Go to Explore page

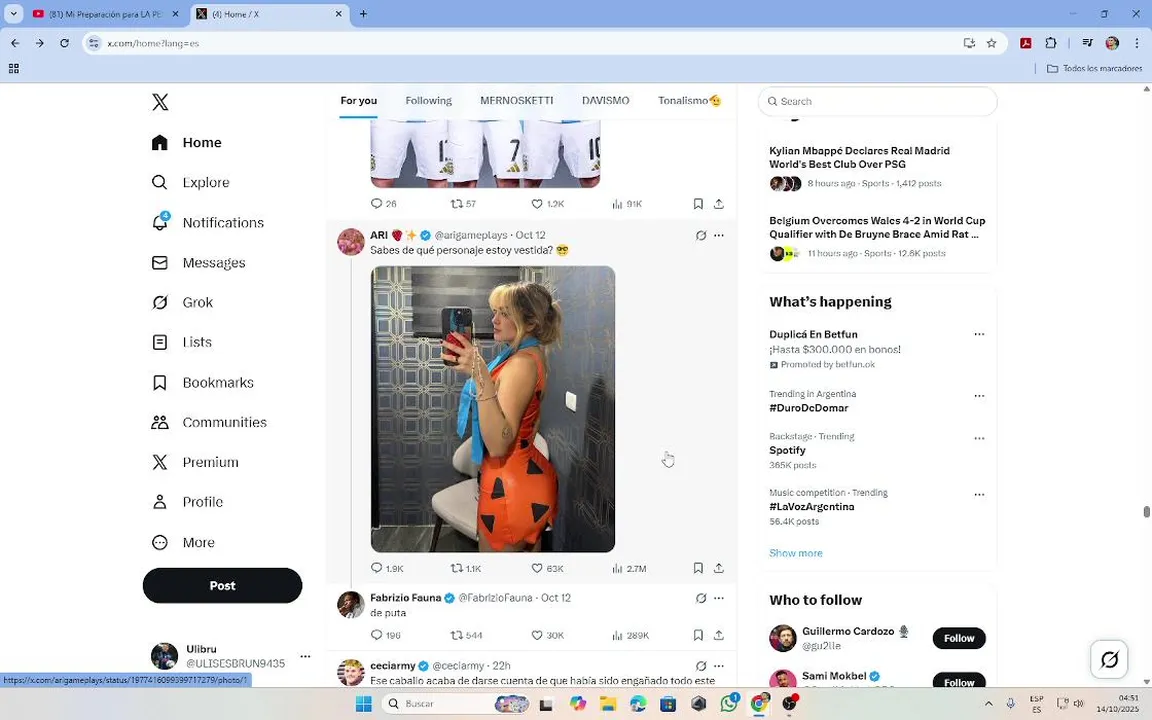tap(190, 182)
